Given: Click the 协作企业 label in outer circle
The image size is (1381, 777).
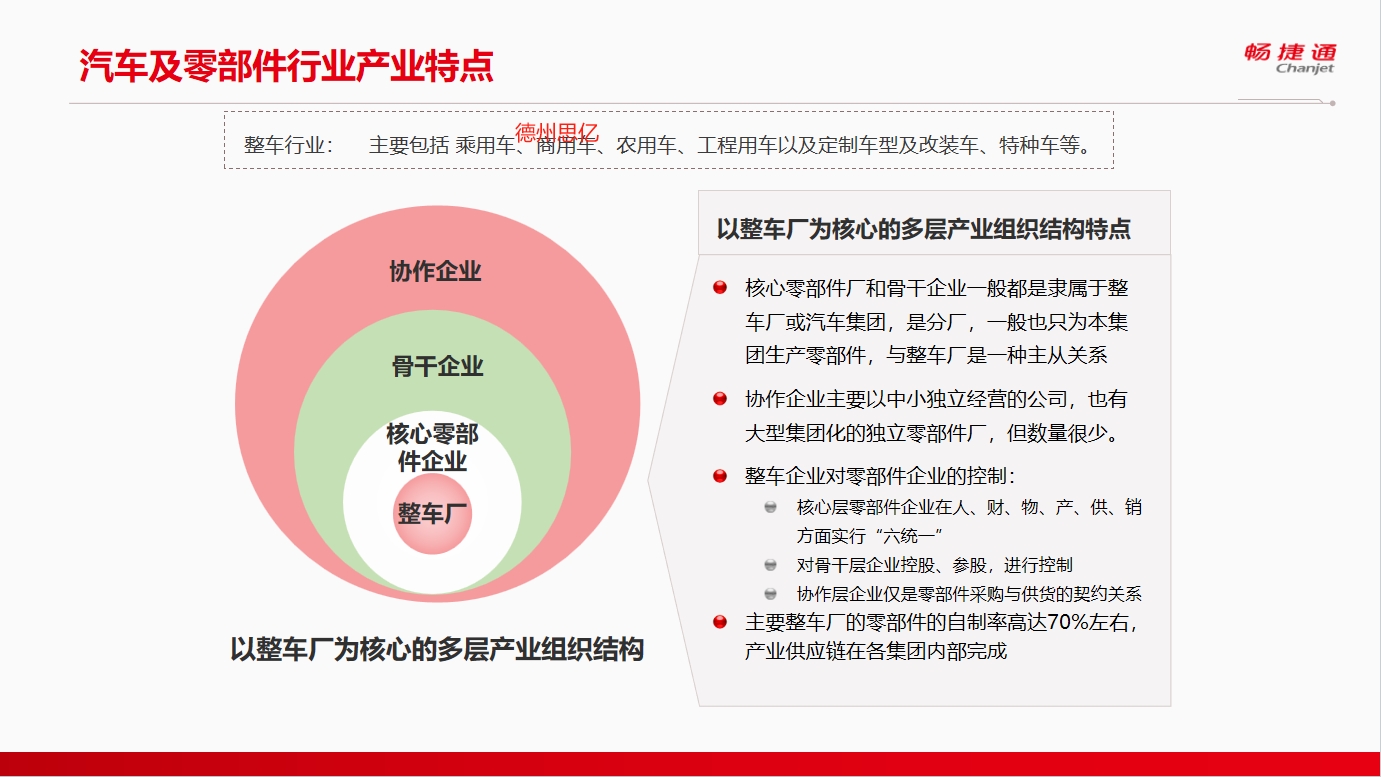Looking at the screenshot, I should (x=435, y=271).
